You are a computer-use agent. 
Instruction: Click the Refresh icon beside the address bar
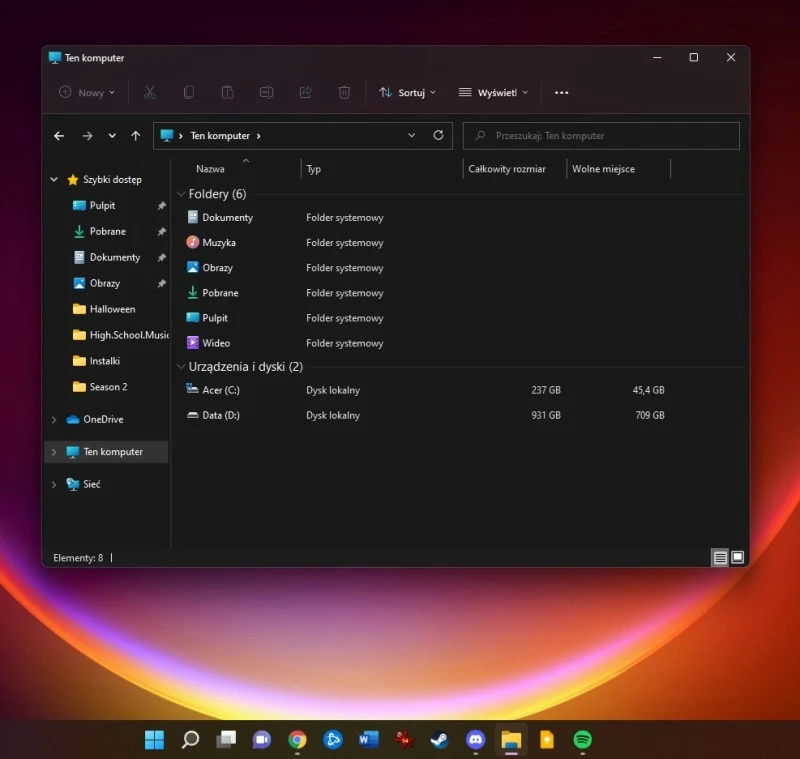(438, 135)
